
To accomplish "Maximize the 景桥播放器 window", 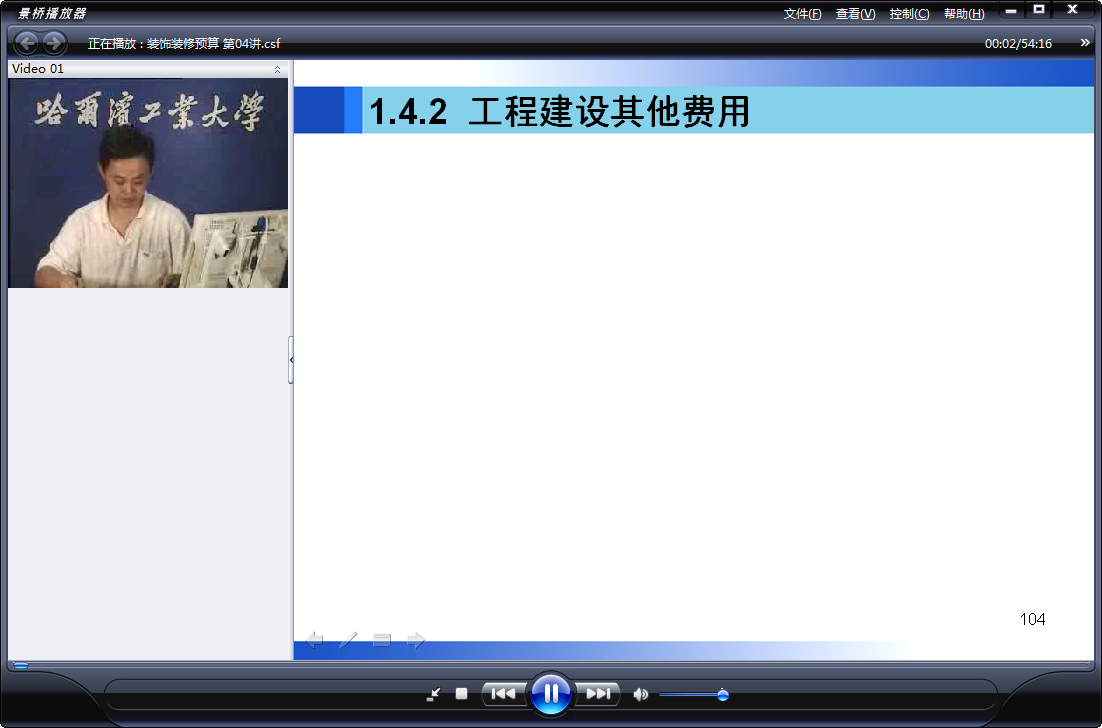I will point(1039,9).
